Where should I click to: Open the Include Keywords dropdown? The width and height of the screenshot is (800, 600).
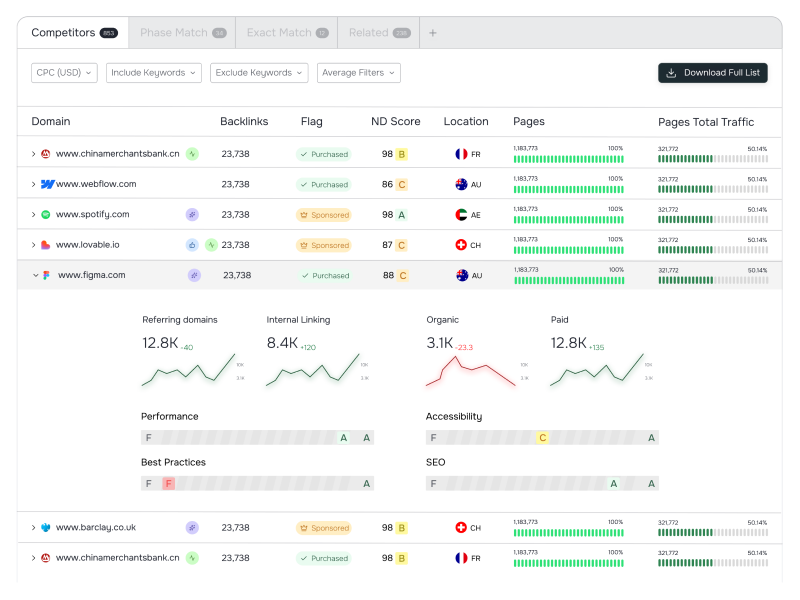154,72
